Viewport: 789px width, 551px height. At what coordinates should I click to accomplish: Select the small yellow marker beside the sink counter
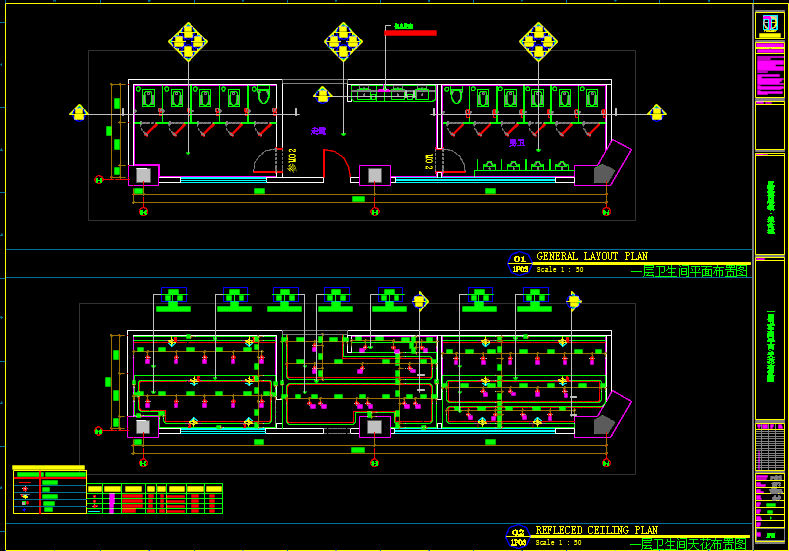coord(323,95)
